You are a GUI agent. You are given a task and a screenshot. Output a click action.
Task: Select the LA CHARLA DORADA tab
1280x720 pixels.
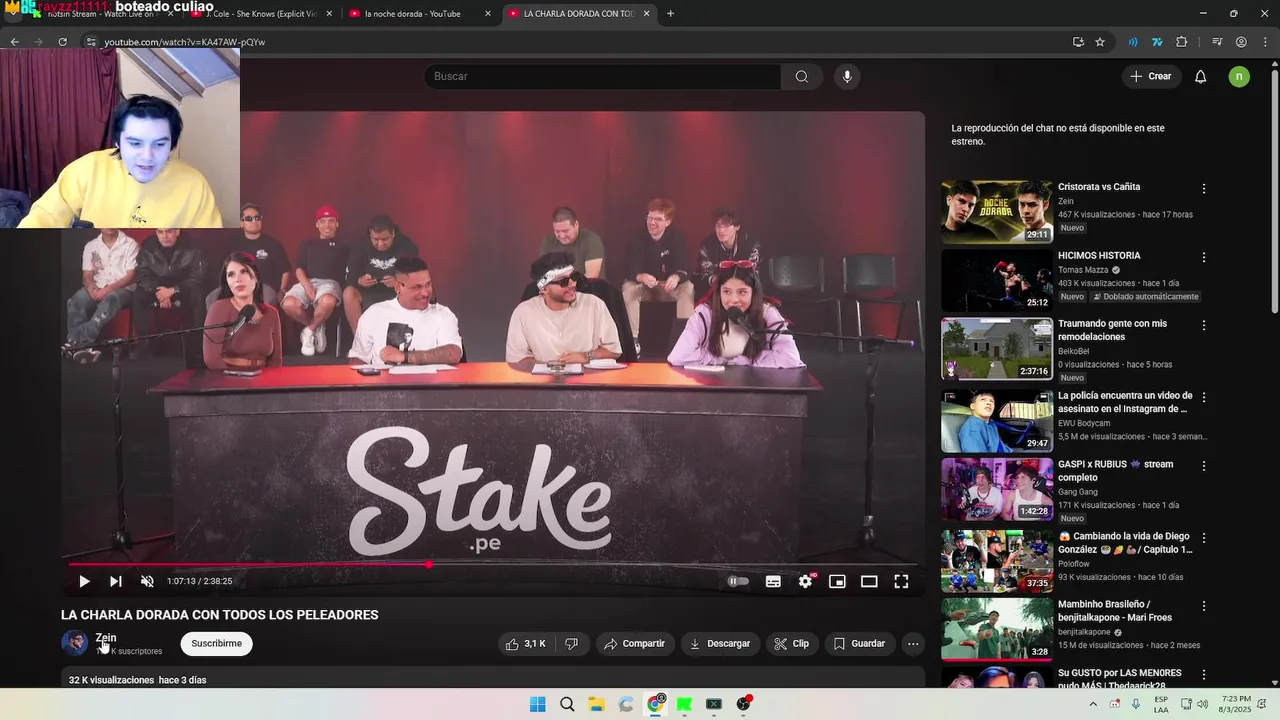point(578,14)
